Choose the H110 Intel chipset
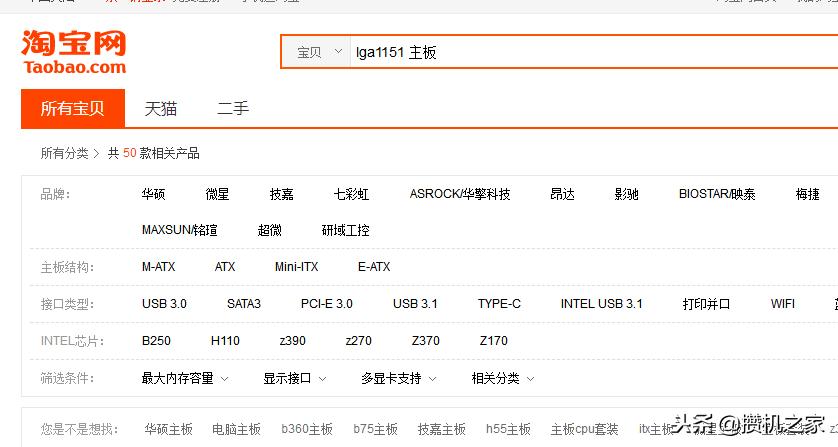 point(225,341)
